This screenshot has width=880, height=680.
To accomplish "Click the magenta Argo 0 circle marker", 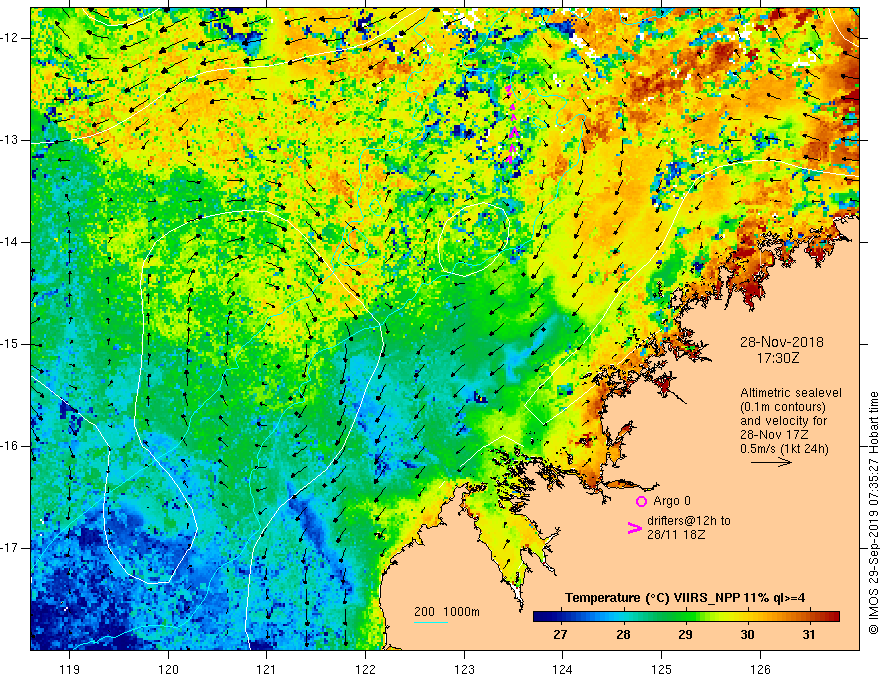I will tap(641, 501).
